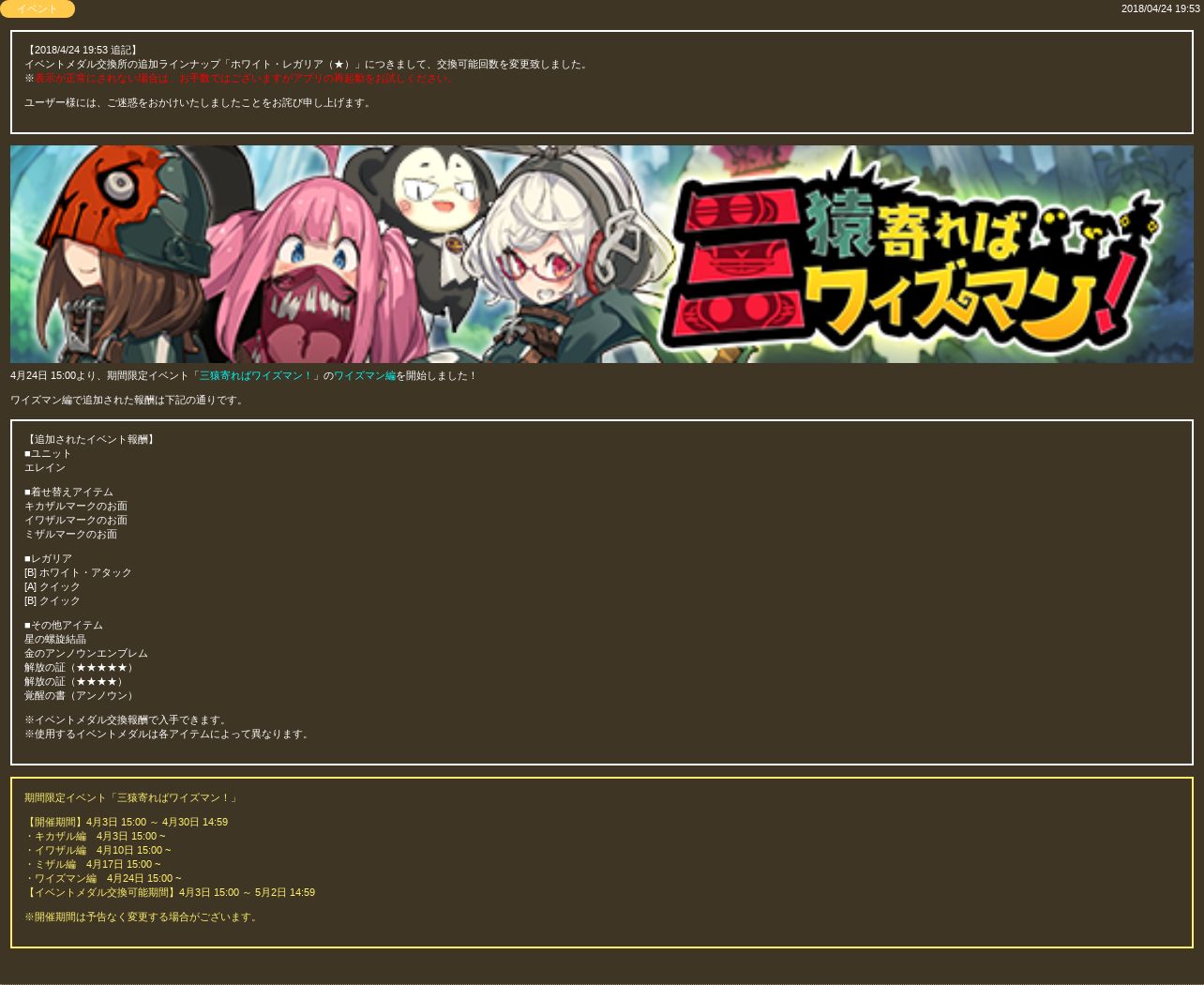
Task: Select the ワイズマン編 4月24日 schedule line
Action: coord(103,879)
